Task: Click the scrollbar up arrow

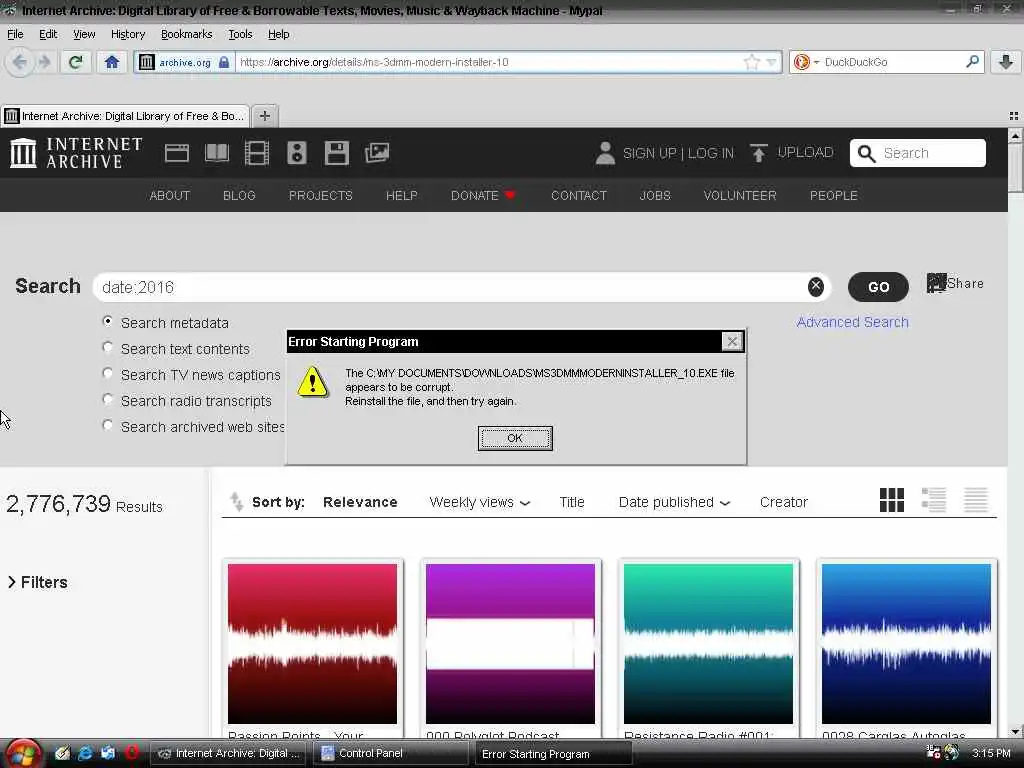Action: pos(1015,136)
